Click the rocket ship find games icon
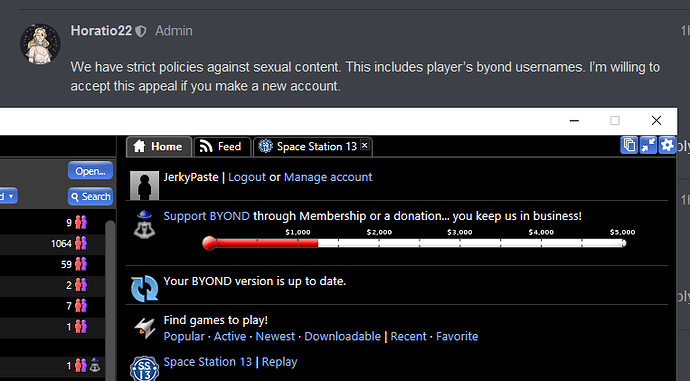This screenshot has width=690, height=381. [x=144, y=328]
